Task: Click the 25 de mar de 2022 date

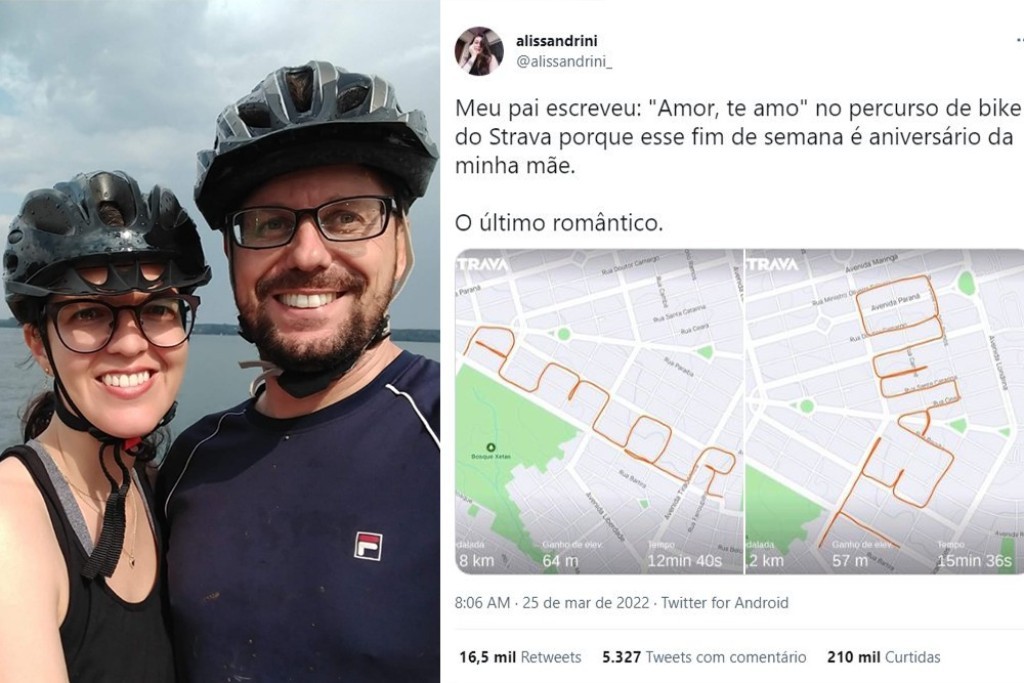Action: click(586, 603)
